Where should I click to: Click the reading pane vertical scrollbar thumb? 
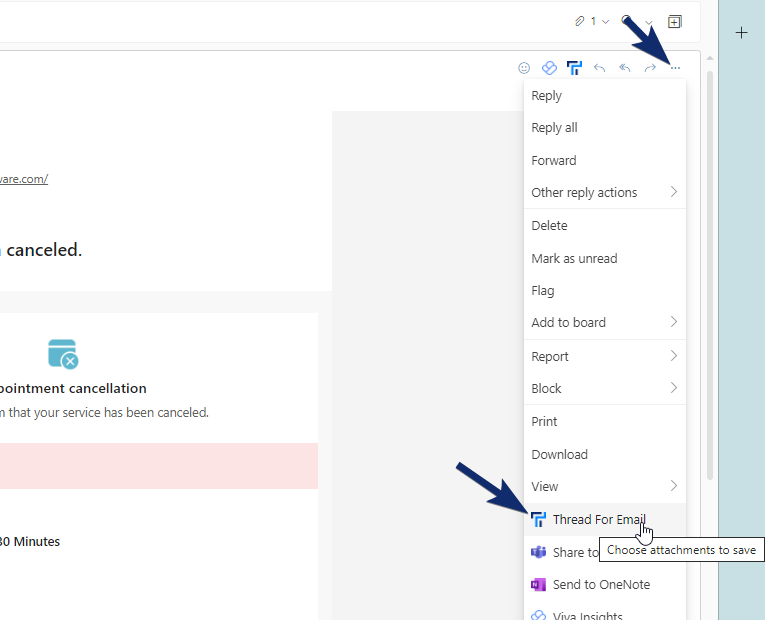710,275
